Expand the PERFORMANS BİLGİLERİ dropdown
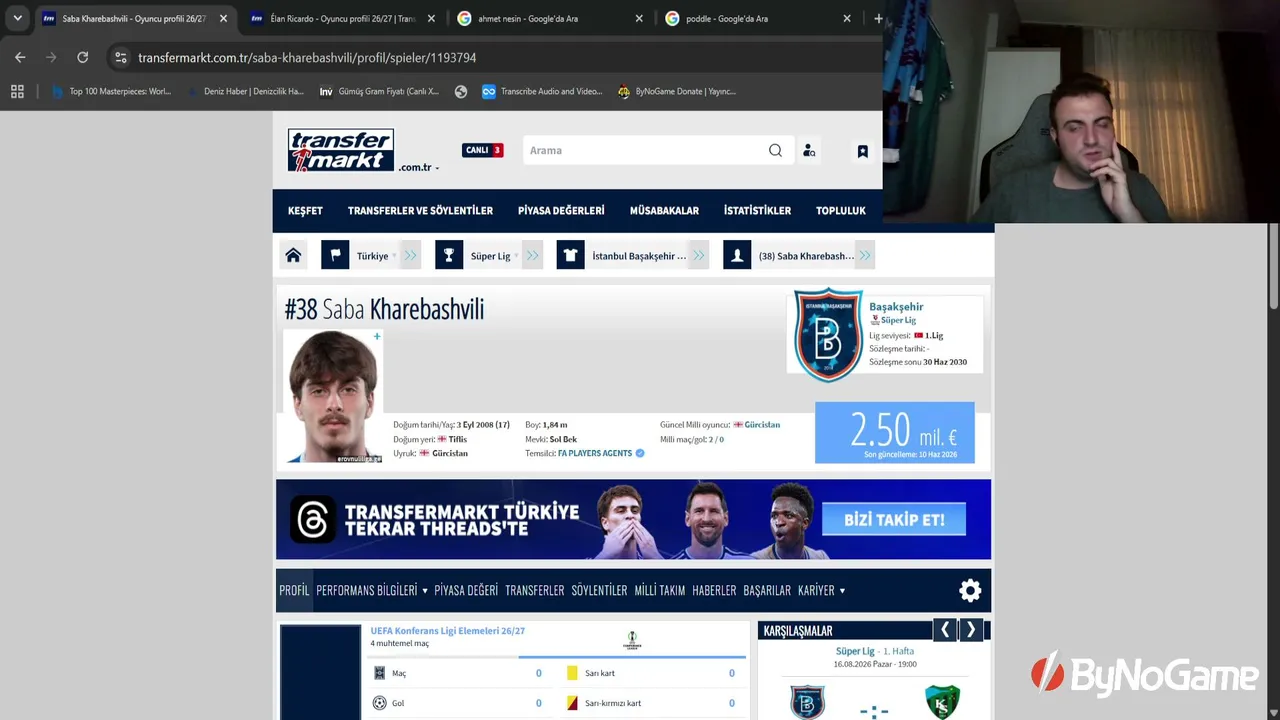1280x720 pixels. (372, 591)
